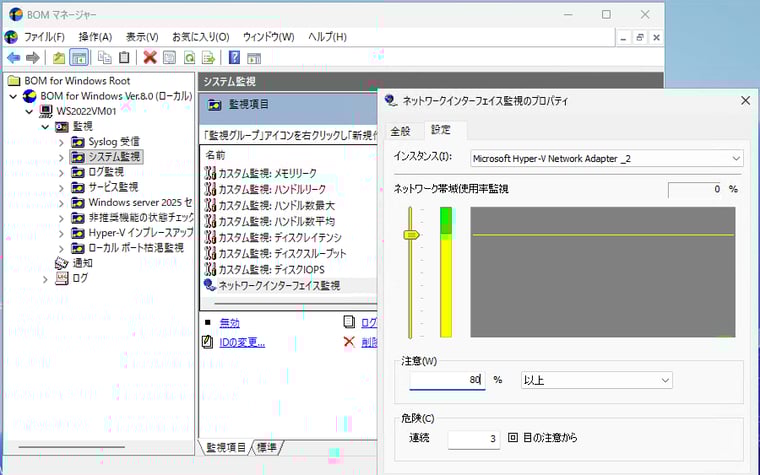Click the BOM for Windows Ver.8.0 globe icon
The image size is (760, 475).
[x=30, y=96]
